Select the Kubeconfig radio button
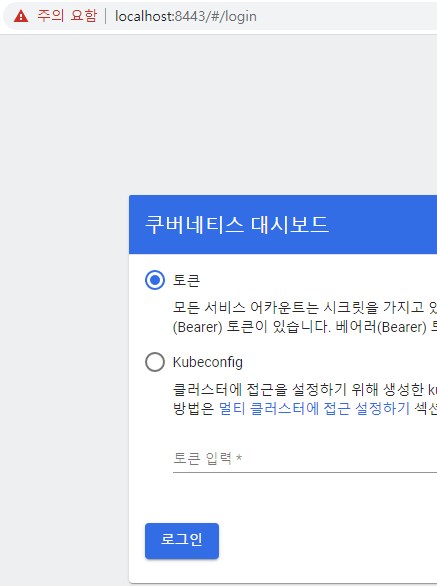437x586 pixels. (155, 362)
